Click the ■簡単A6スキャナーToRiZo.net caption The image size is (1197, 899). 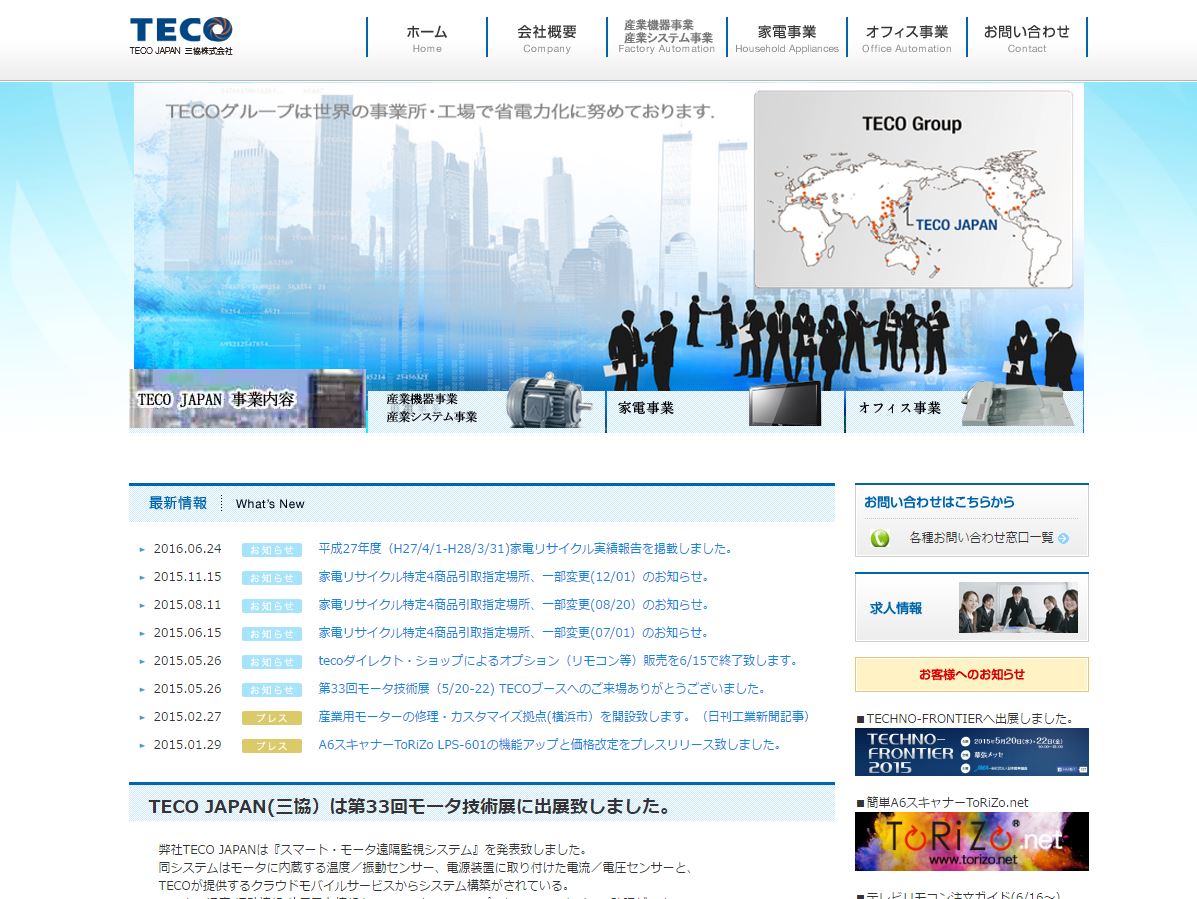pos(943,803)
